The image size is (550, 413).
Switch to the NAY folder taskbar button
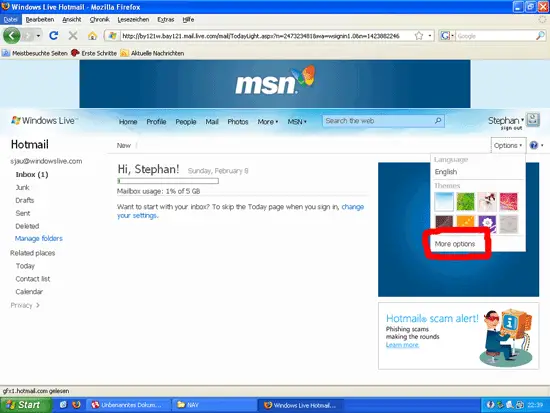214,405
